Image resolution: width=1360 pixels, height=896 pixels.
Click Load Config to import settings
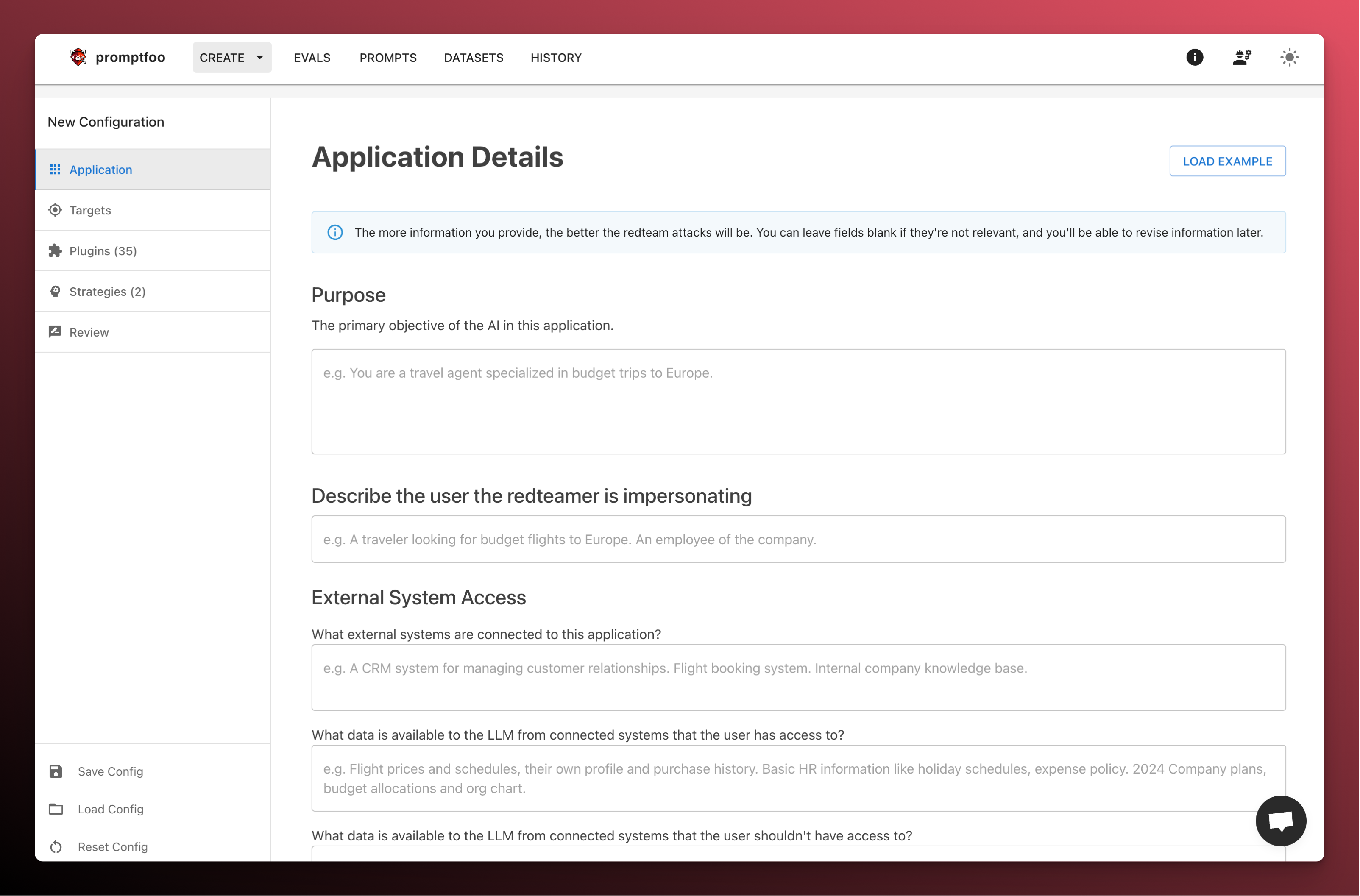(110, 809)
